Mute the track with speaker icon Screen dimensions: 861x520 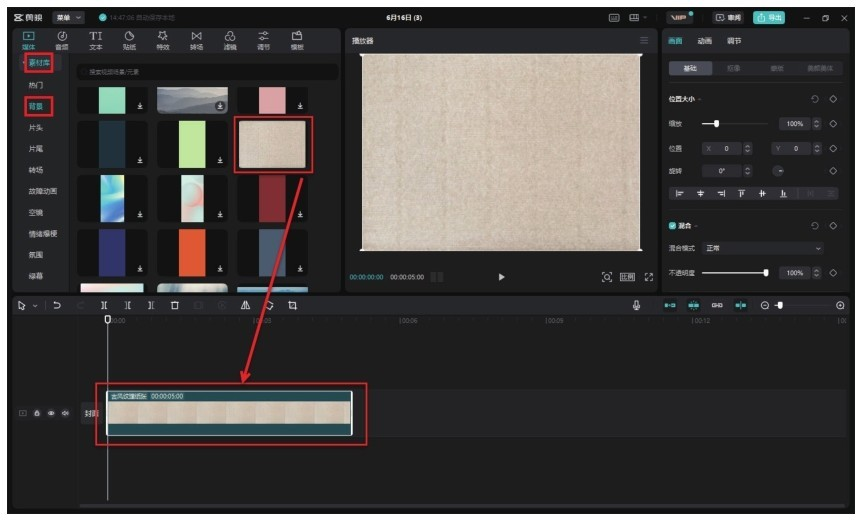[65, 413]
